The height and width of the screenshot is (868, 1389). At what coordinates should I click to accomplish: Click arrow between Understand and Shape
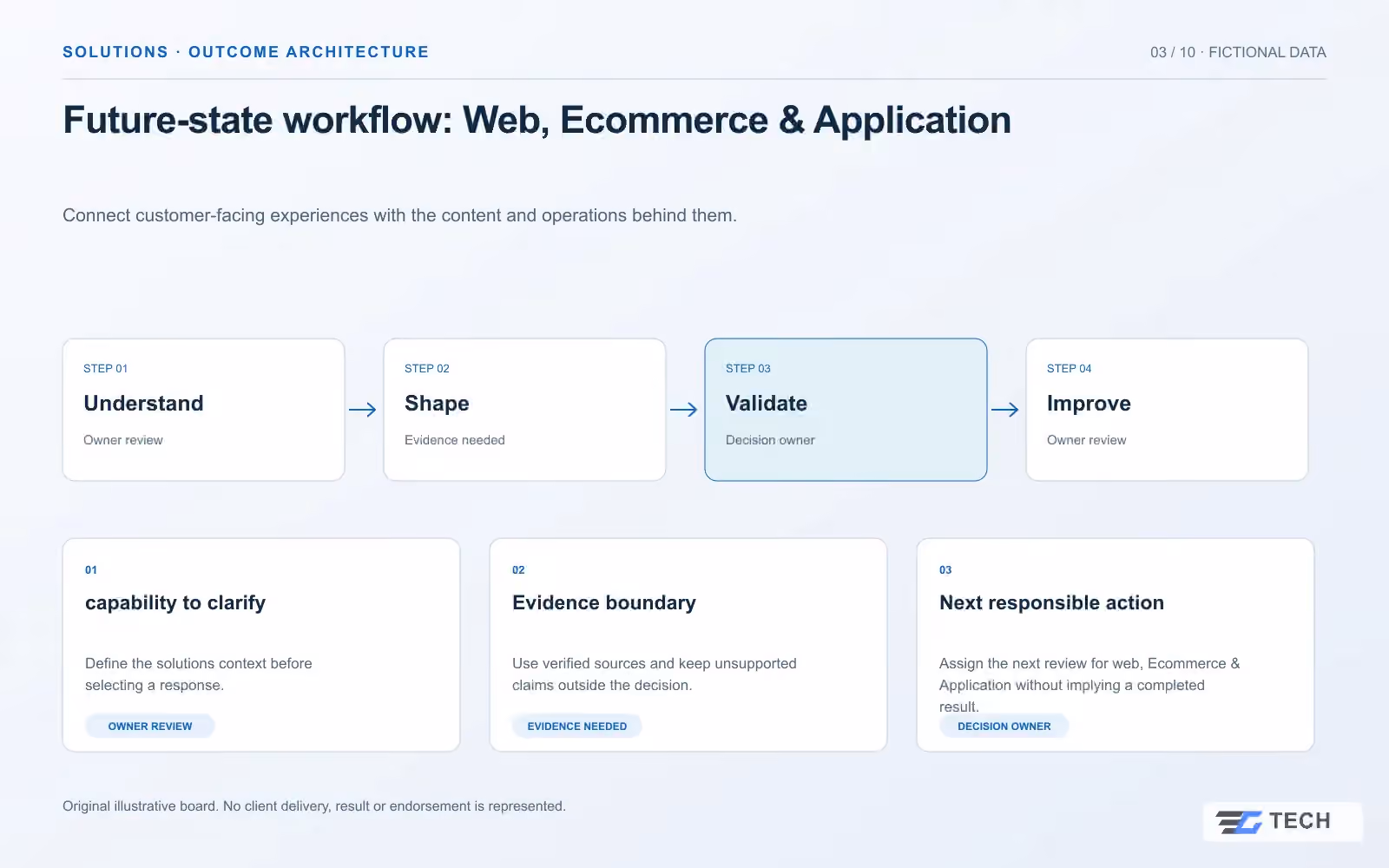point(363,410)
